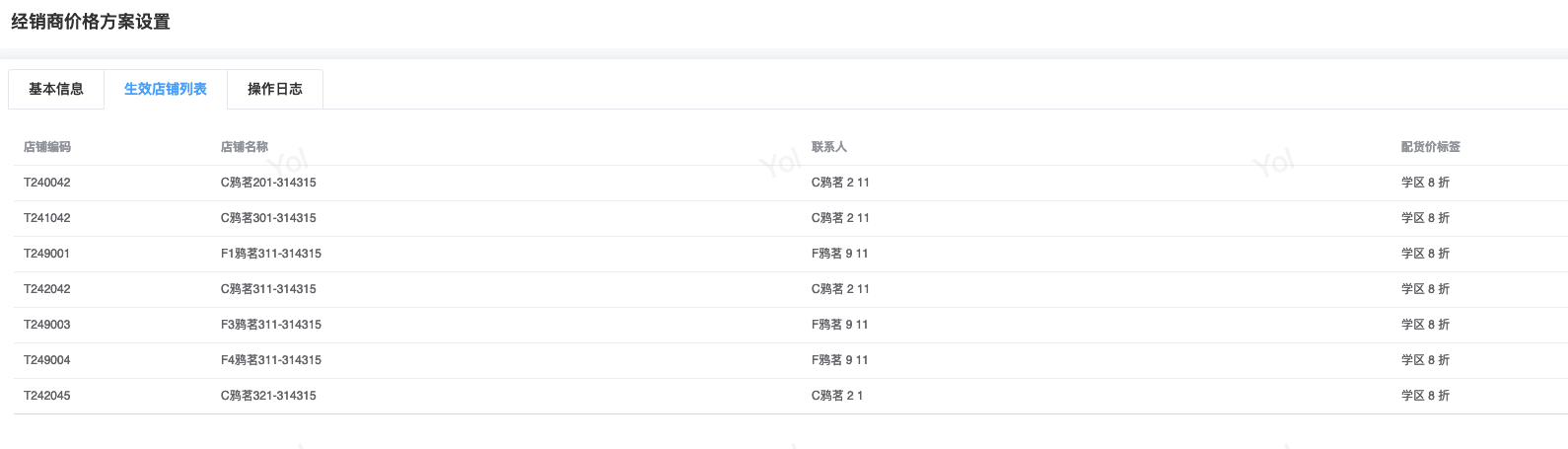1568x449 pixels.
Task: Click store code T249001
Action: point(47,254)
